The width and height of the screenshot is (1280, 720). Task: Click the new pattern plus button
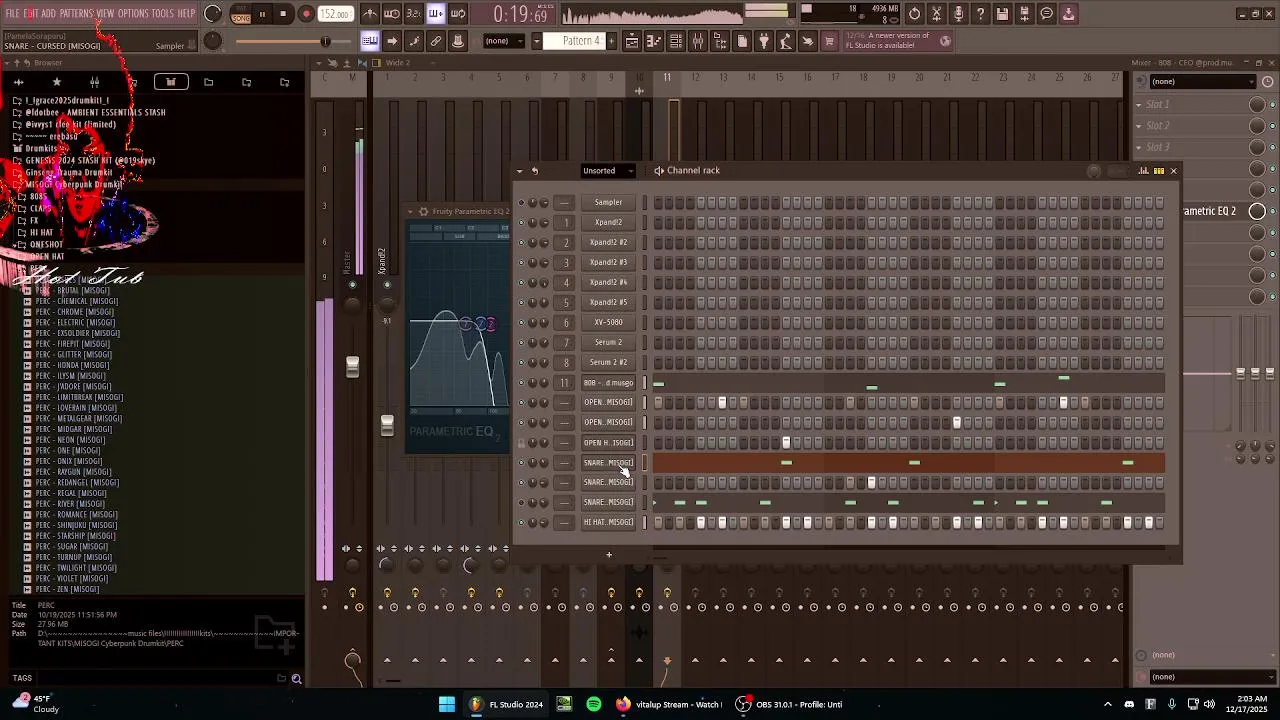[613, 41]
